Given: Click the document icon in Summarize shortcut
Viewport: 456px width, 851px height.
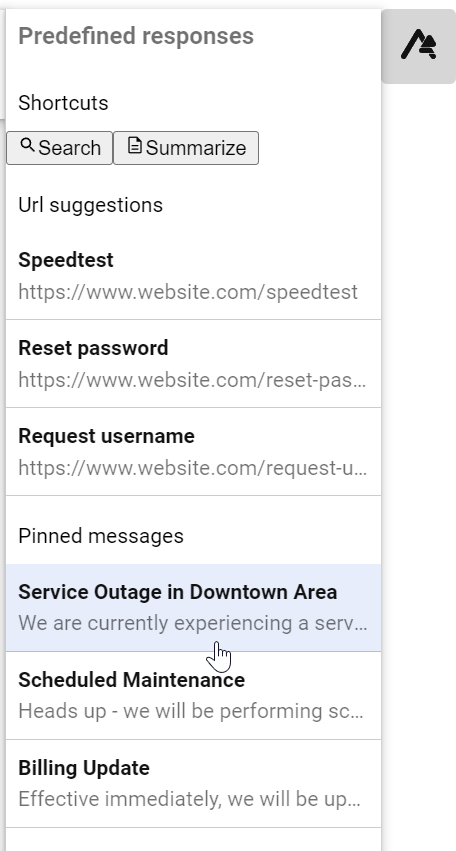Looking at the screenshot, I should tap(135, 145).
